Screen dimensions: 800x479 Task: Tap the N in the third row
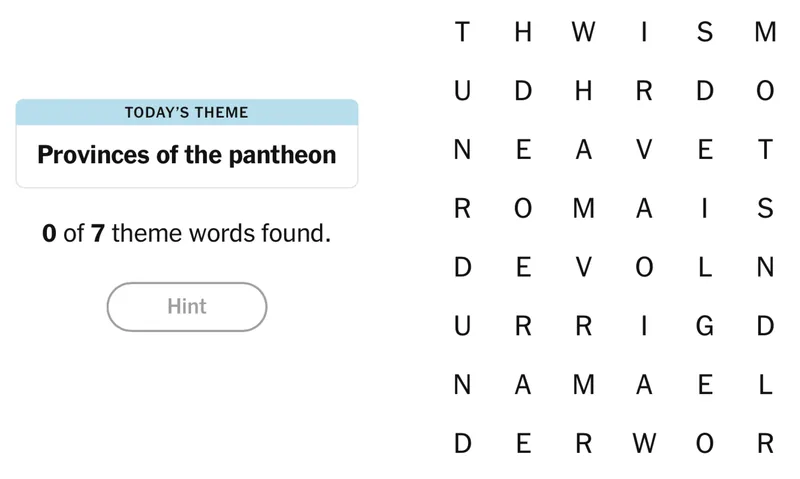point(462,150)
